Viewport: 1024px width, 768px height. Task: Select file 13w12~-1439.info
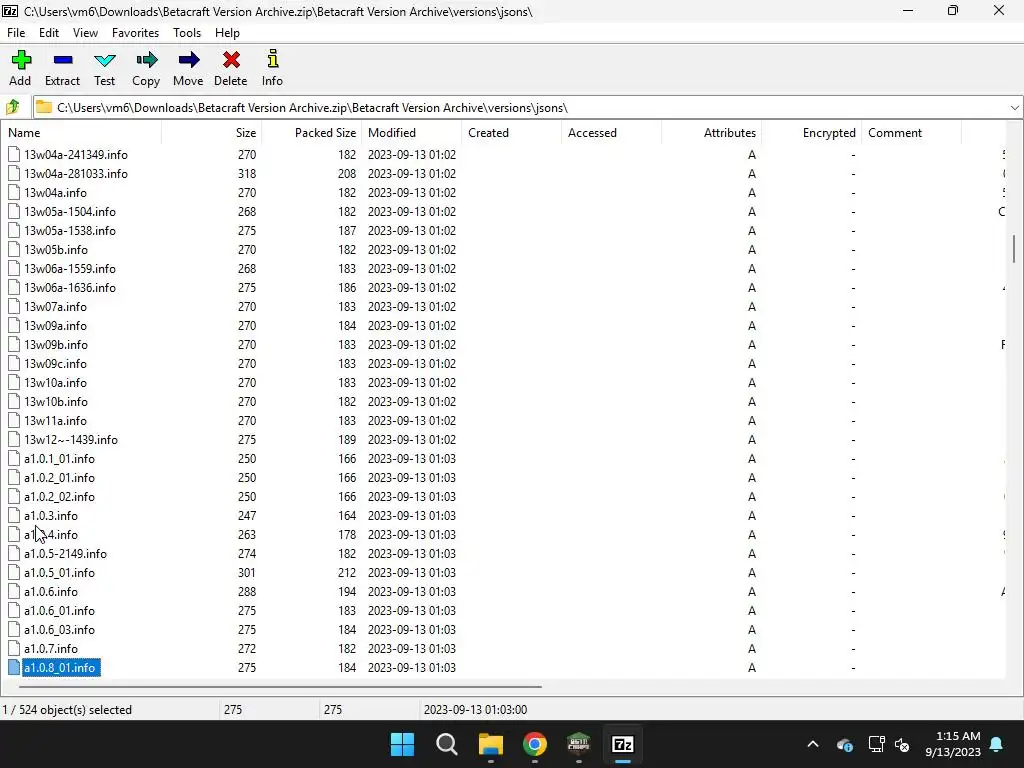click(71, 440)
